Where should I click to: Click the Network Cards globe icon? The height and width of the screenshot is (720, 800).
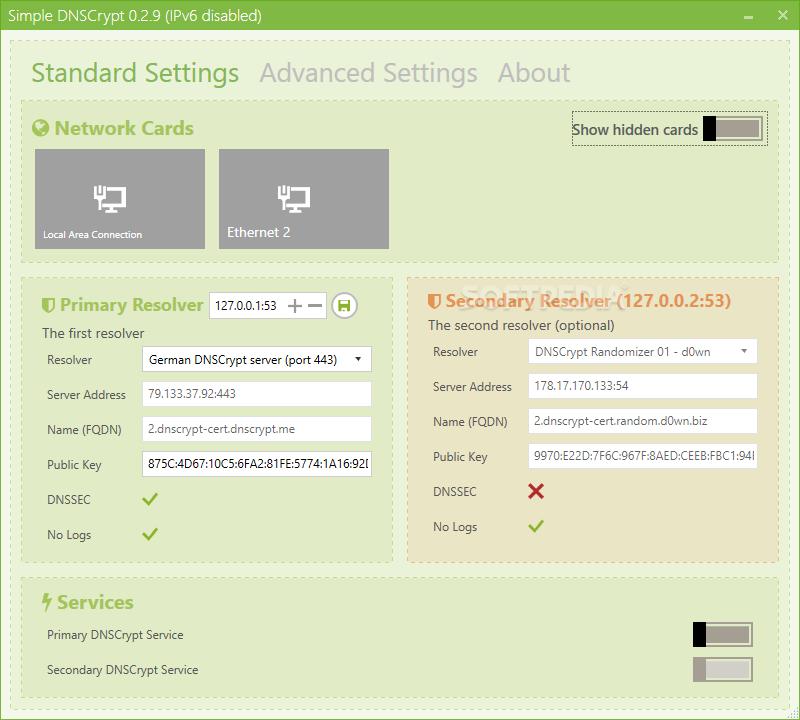tap(41, 128)
